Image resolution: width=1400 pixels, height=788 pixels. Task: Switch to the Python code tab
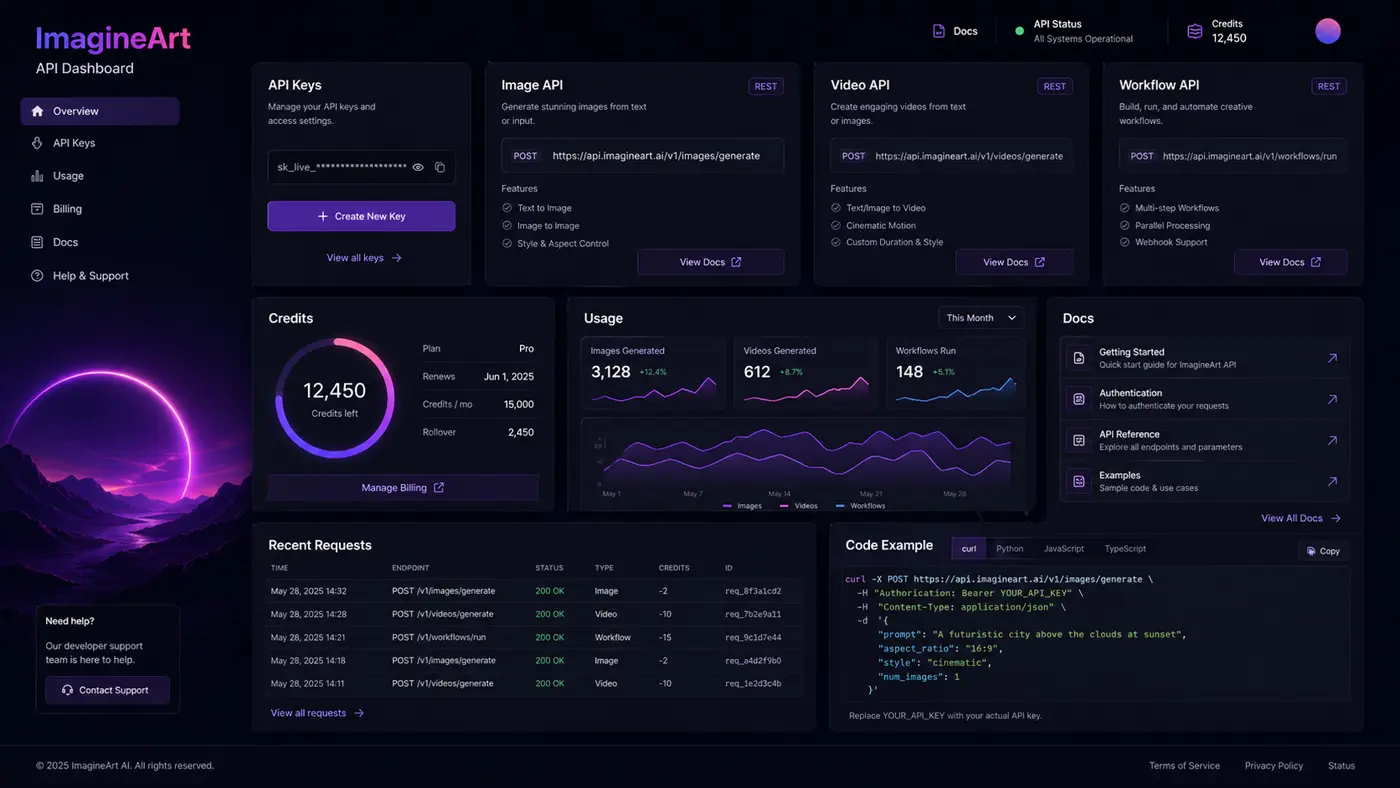[1009, 549]
